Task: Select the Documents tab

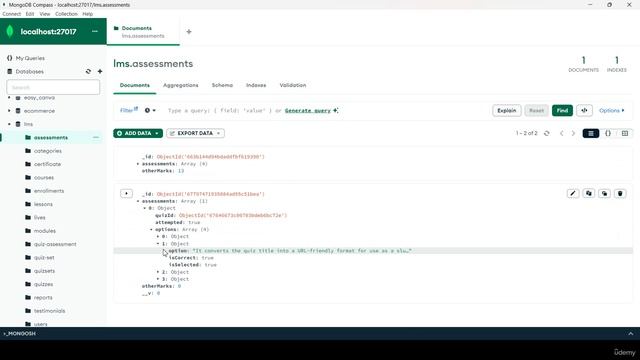Action: pyautogui.click(x=135, y=85)
